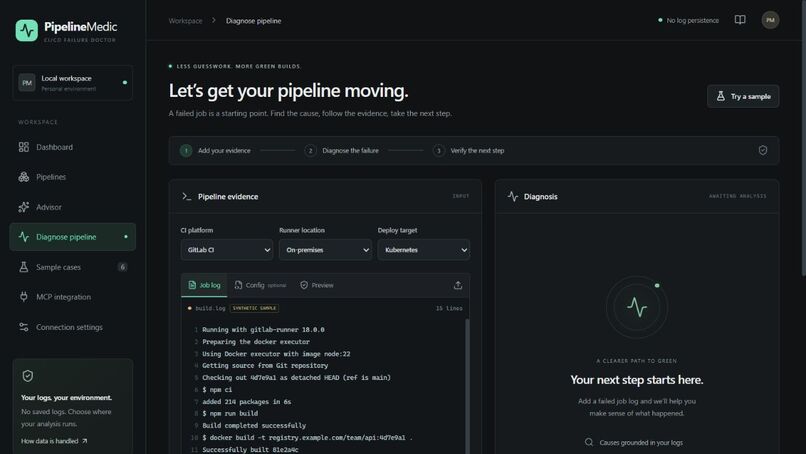Viewport: 806px width, 454px height.
Task: Click the No log persistence status
Action: tap(688, 21)
